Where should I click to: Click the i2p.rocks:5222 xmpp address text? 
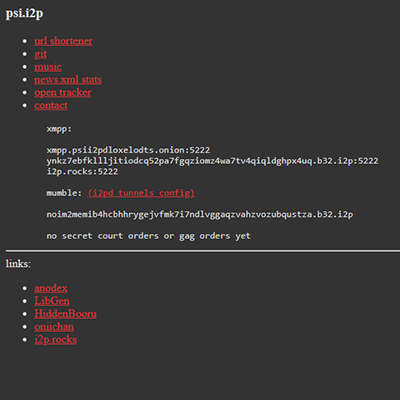point(82,172)
